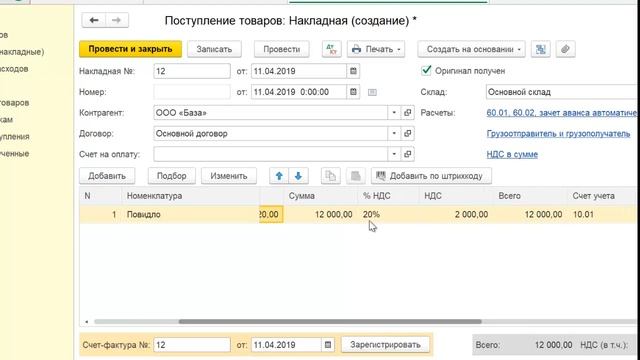The width and height of the screenshot is (640, 360).
Task: Go back with the left arrow button
Action: (x=94, y=20)
